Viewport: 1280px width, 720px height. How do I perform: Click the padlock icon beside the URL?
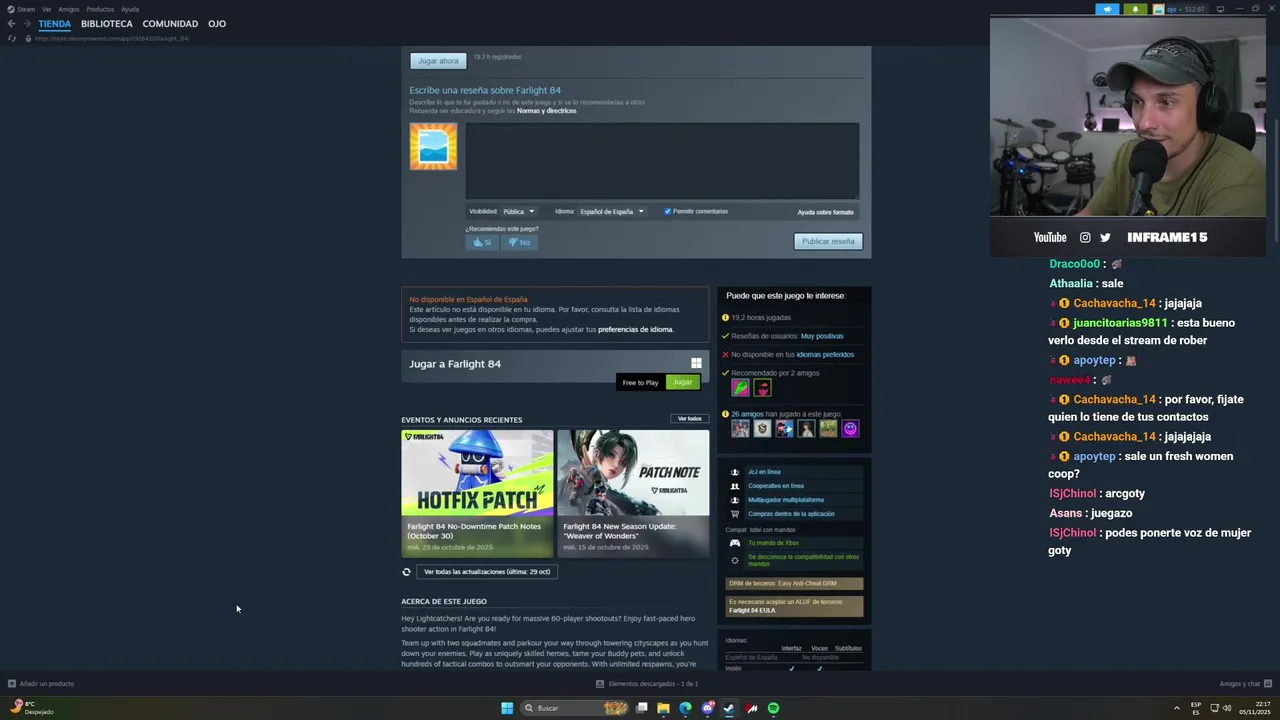pos(28,38)
